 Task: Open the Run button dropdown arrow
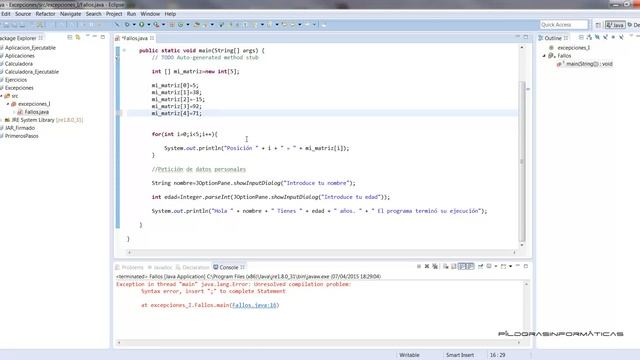click(149, 24)
